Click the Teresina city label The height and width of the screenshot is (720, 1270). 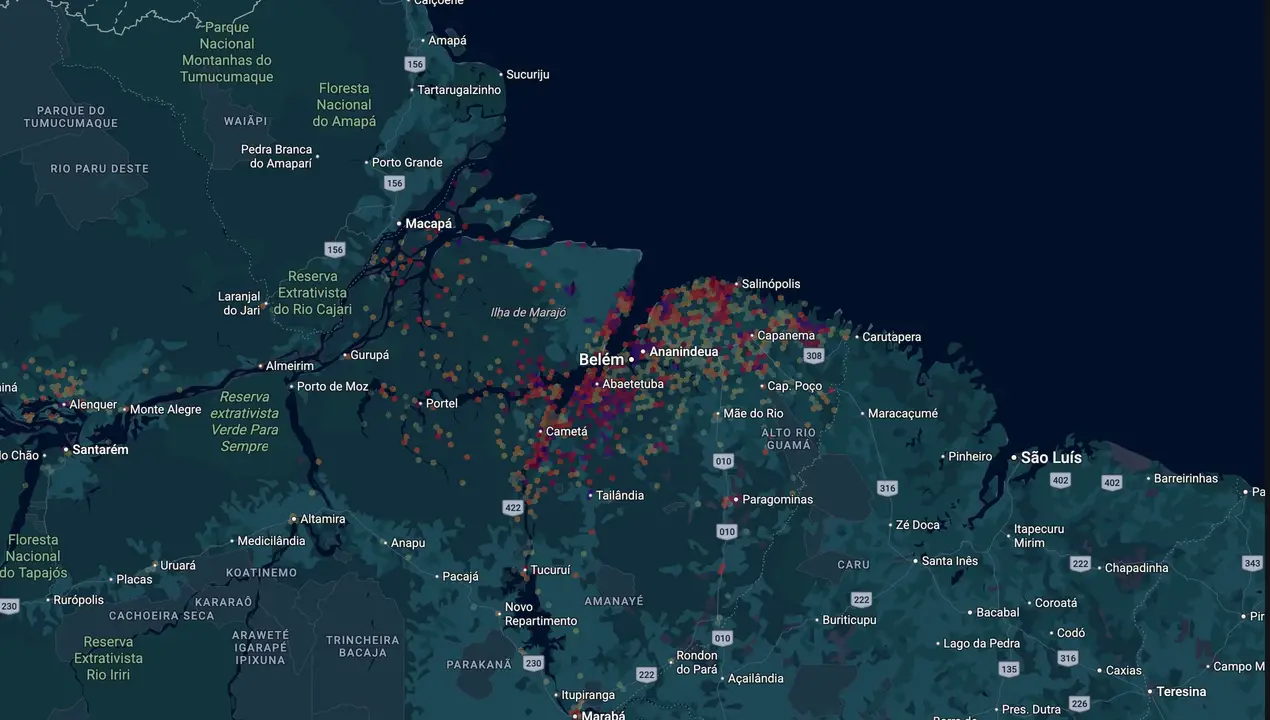(1182, 692)
